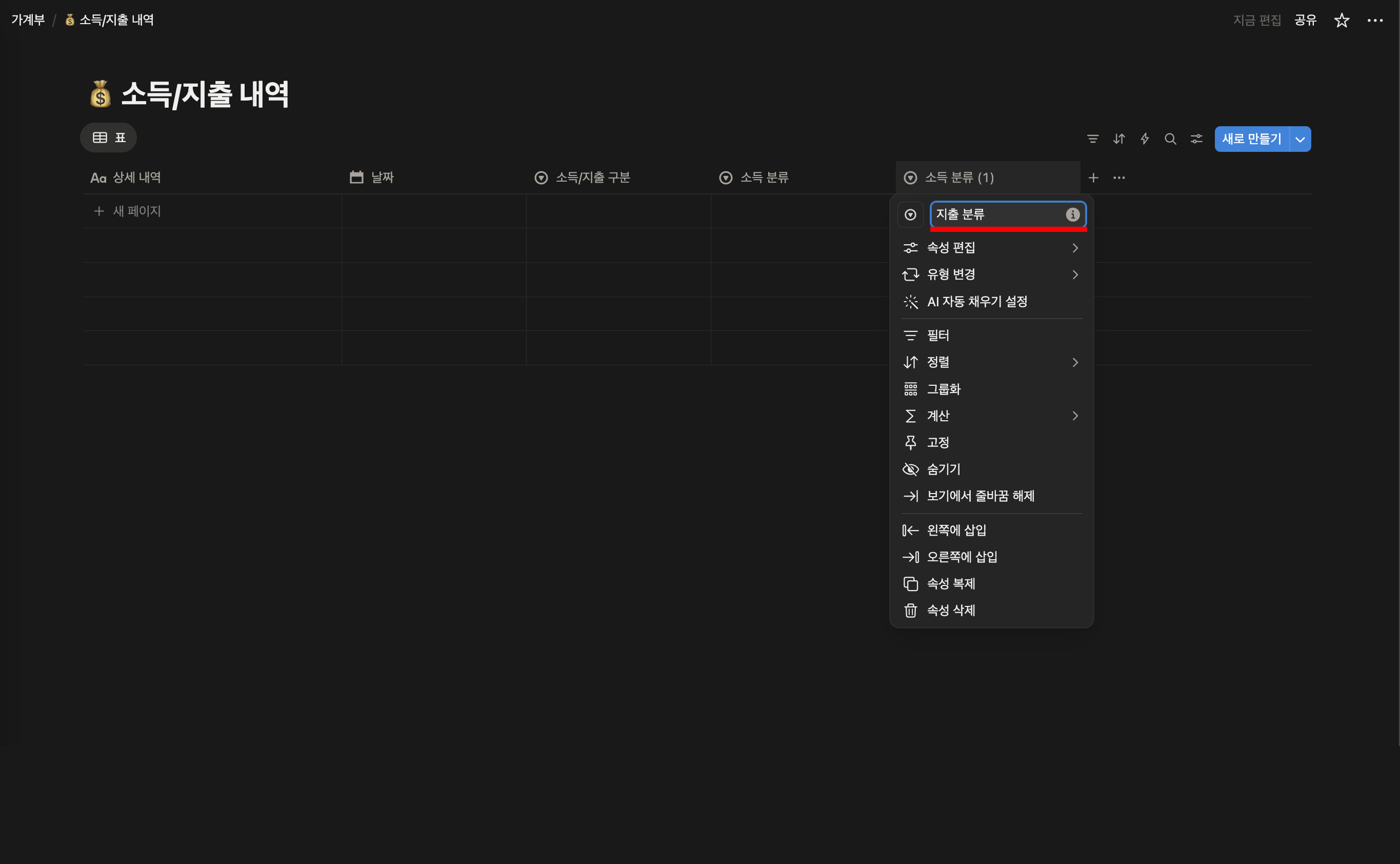Click the search magnifier icon
Screen dimensions: 1400x864
(1170, 139)
